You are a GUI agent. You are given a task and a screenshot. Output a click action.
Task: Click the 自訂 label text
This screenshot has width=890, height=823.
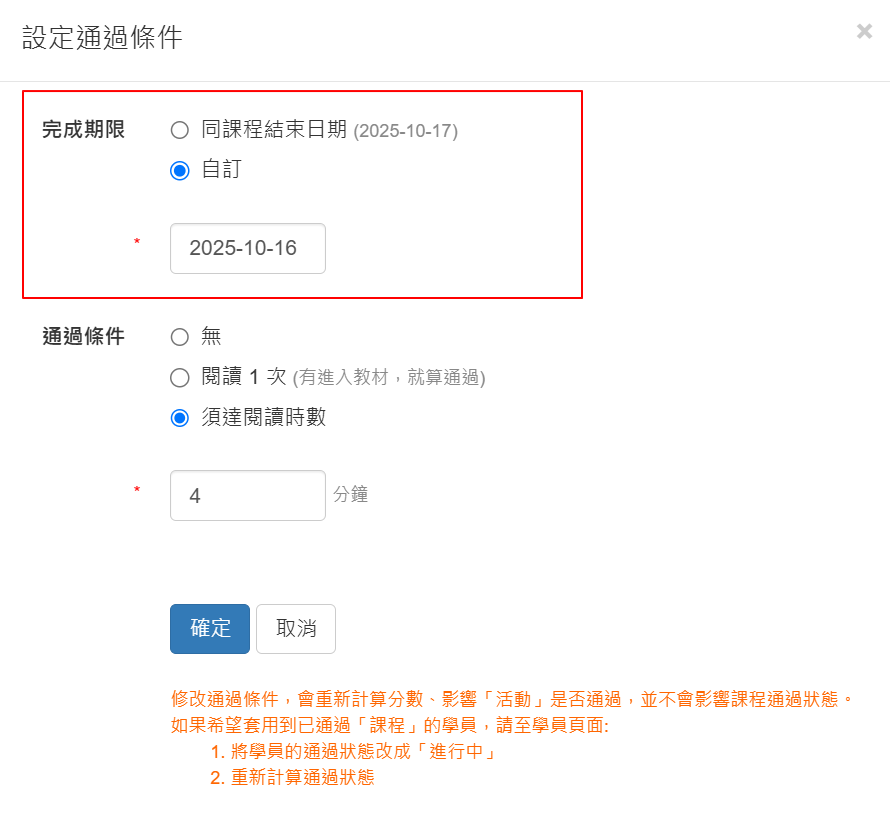point(222,169)
